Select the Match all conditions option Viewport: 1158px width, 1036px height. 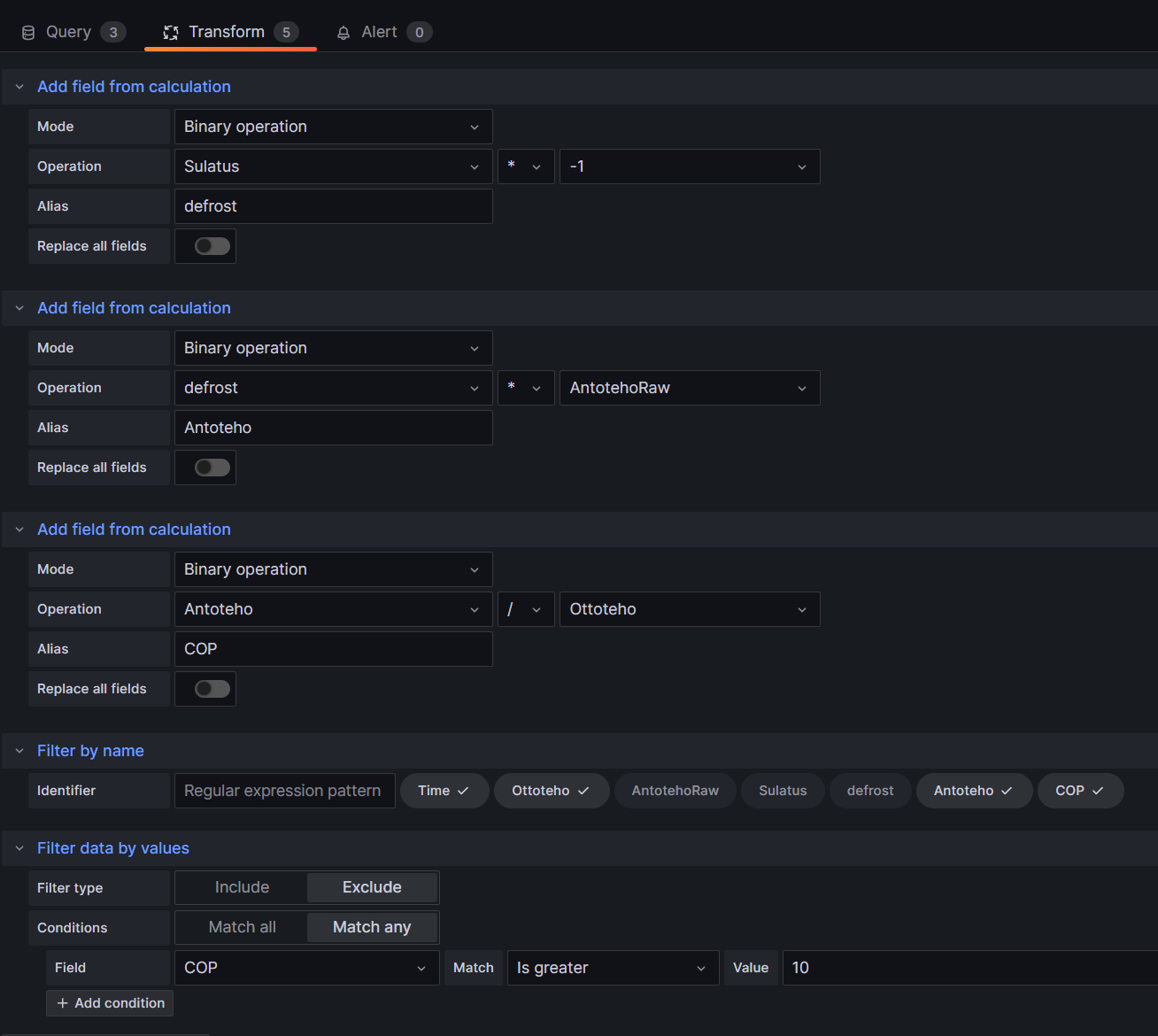[242, 927]
